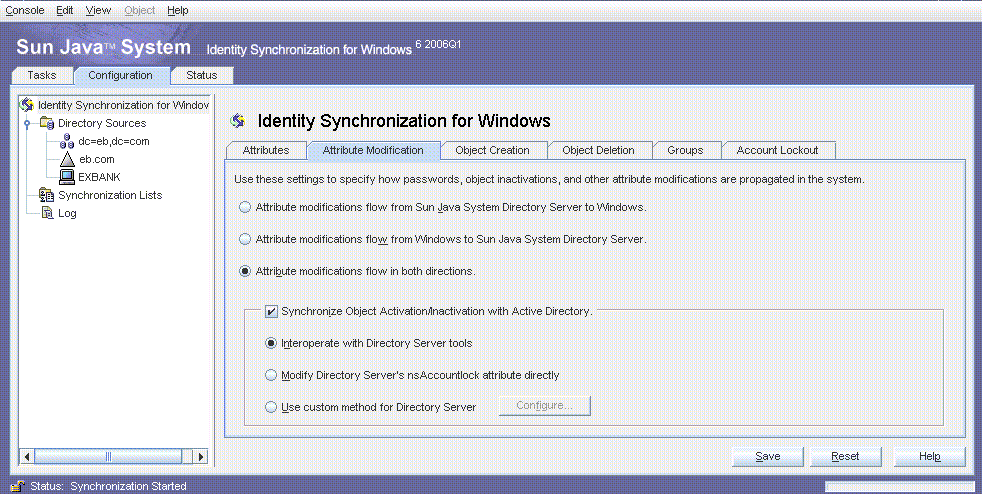Switch to the Tasks tab
The width and height of the screenshot is (982, 494).
(x=42, y=75)
